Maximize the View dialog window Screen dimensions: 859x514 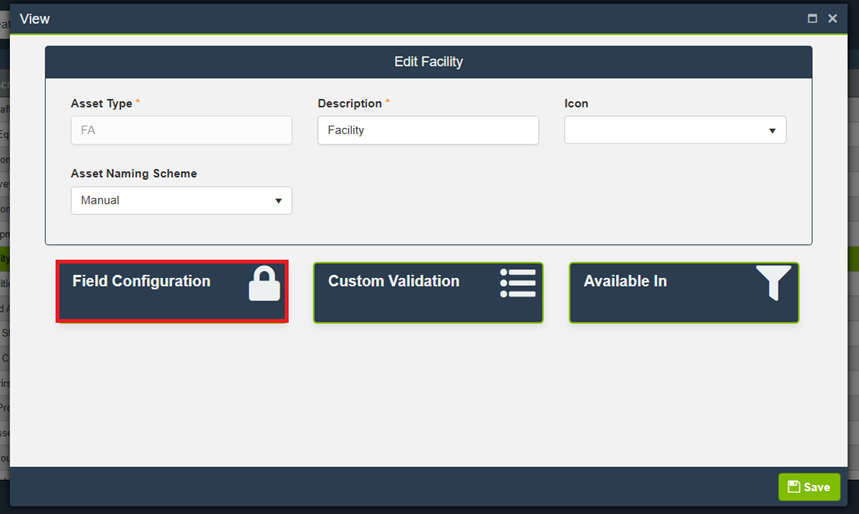(x=812, y=19)
